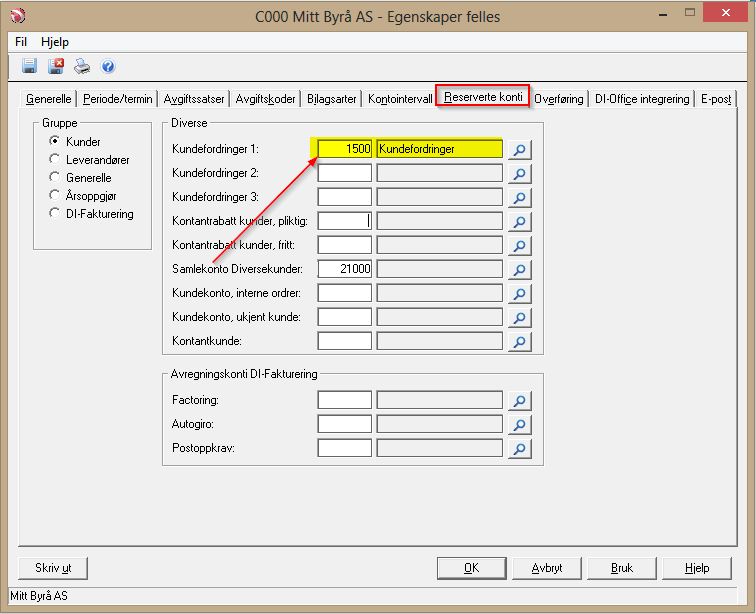Switch to the Avgiftssatser tab
The width and height of the screenshot is (756, 614).
194,99
